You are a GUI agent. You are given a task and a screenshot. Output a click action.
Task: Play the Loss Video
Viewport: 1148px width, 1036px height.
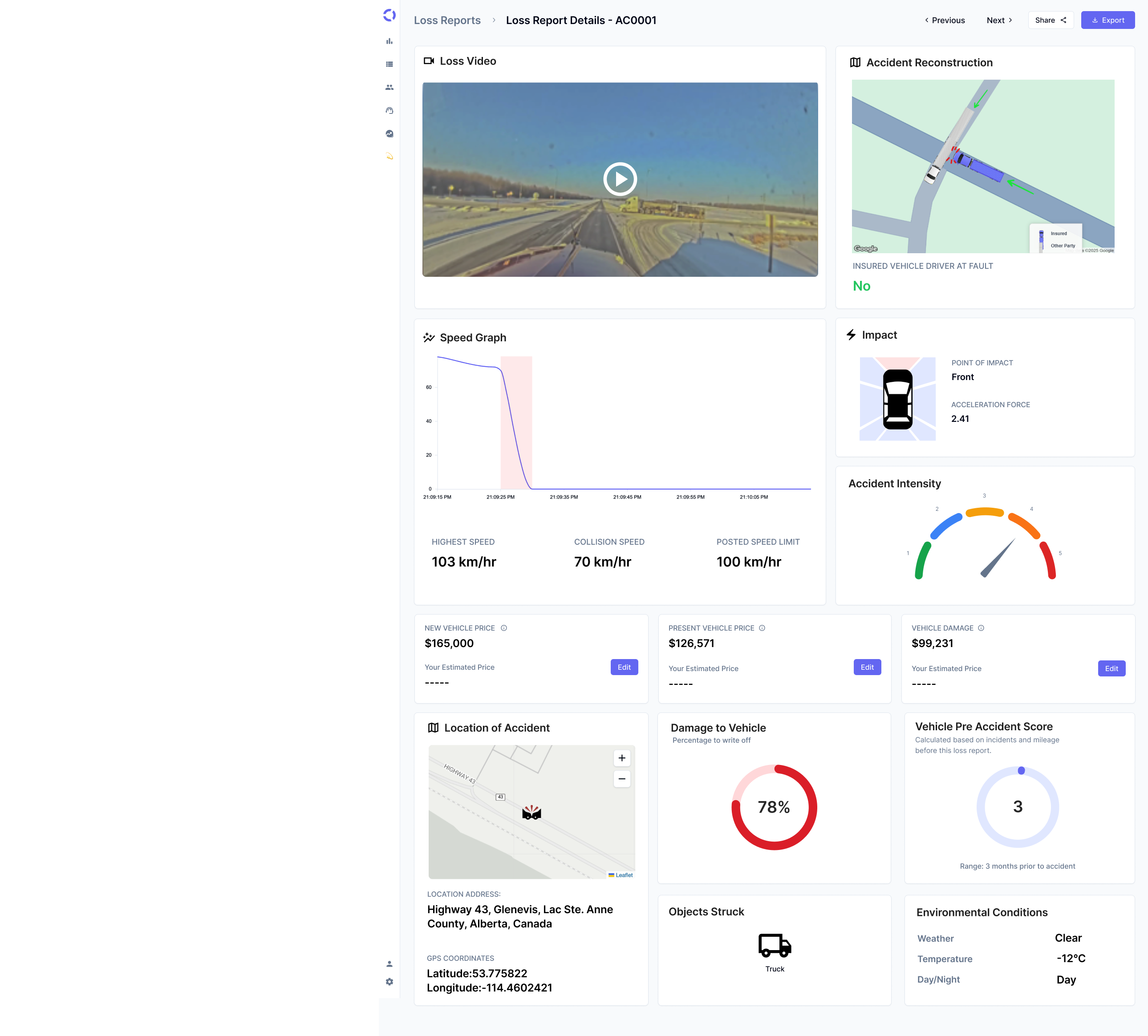tap(620, 179)
